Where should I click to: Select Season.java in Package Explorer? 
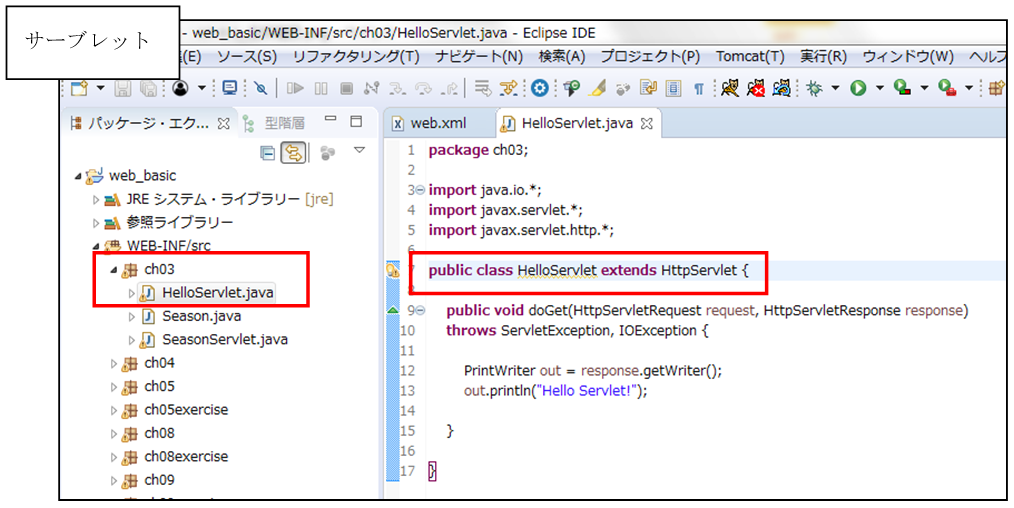(201, 316)
